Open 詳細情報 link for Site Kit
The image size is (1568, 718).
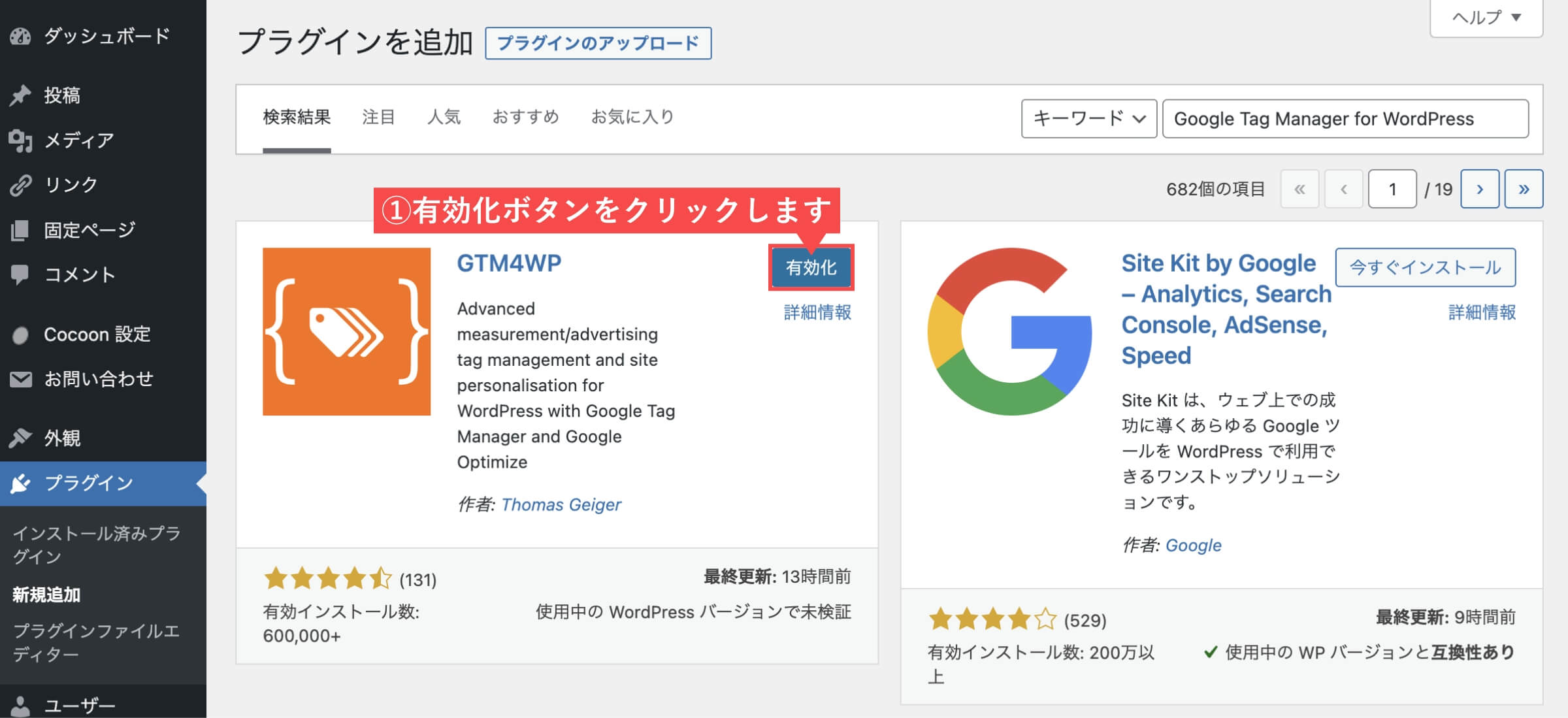point(1482,312)
